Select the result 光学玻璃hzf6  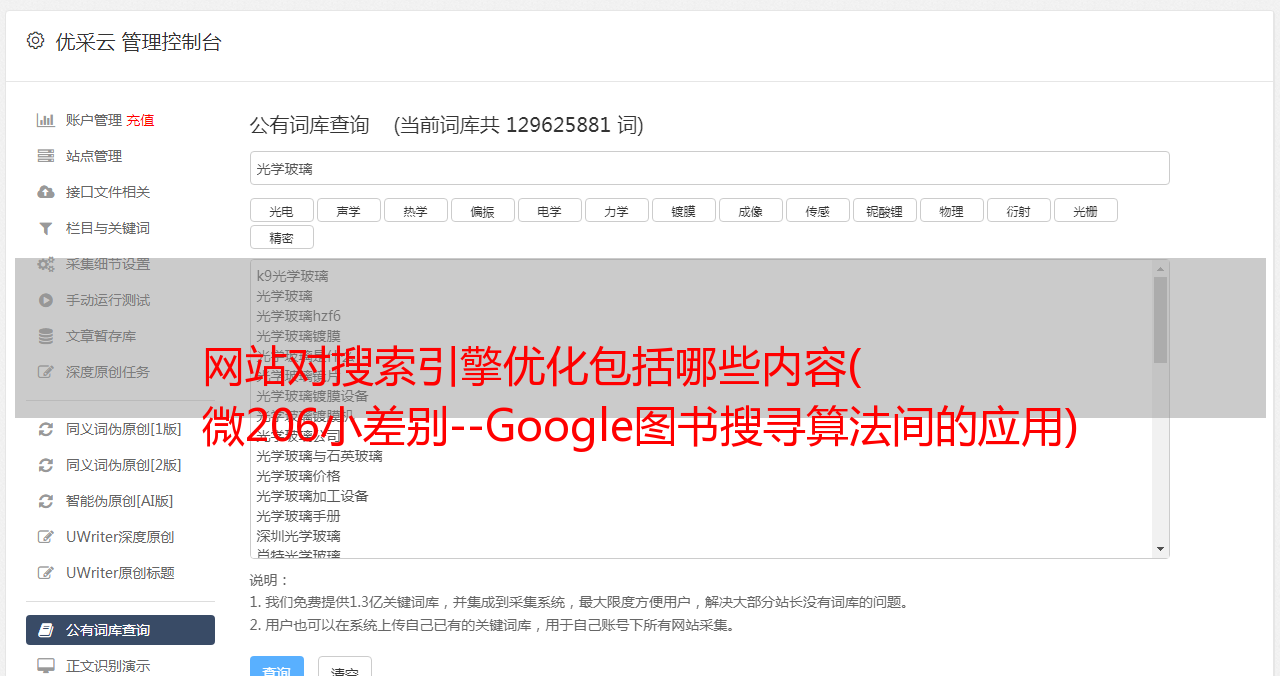[x=298, y=316]
